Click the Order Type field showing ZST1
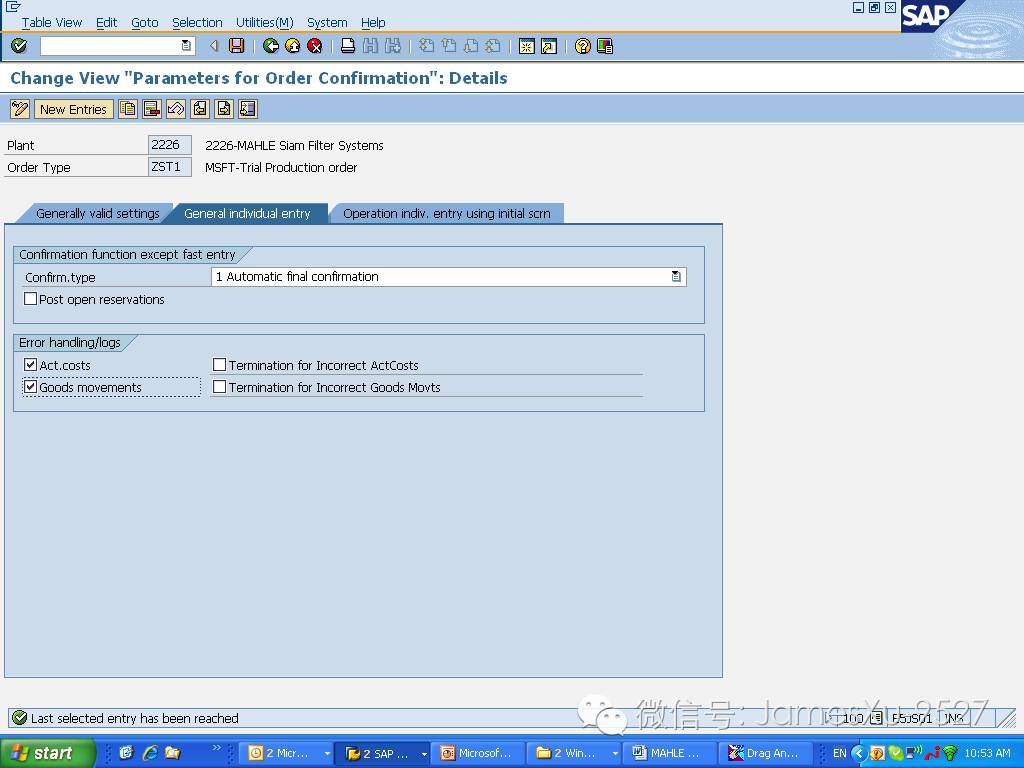The height and width of the screenshot is (768, 1024). click(169, 167)
